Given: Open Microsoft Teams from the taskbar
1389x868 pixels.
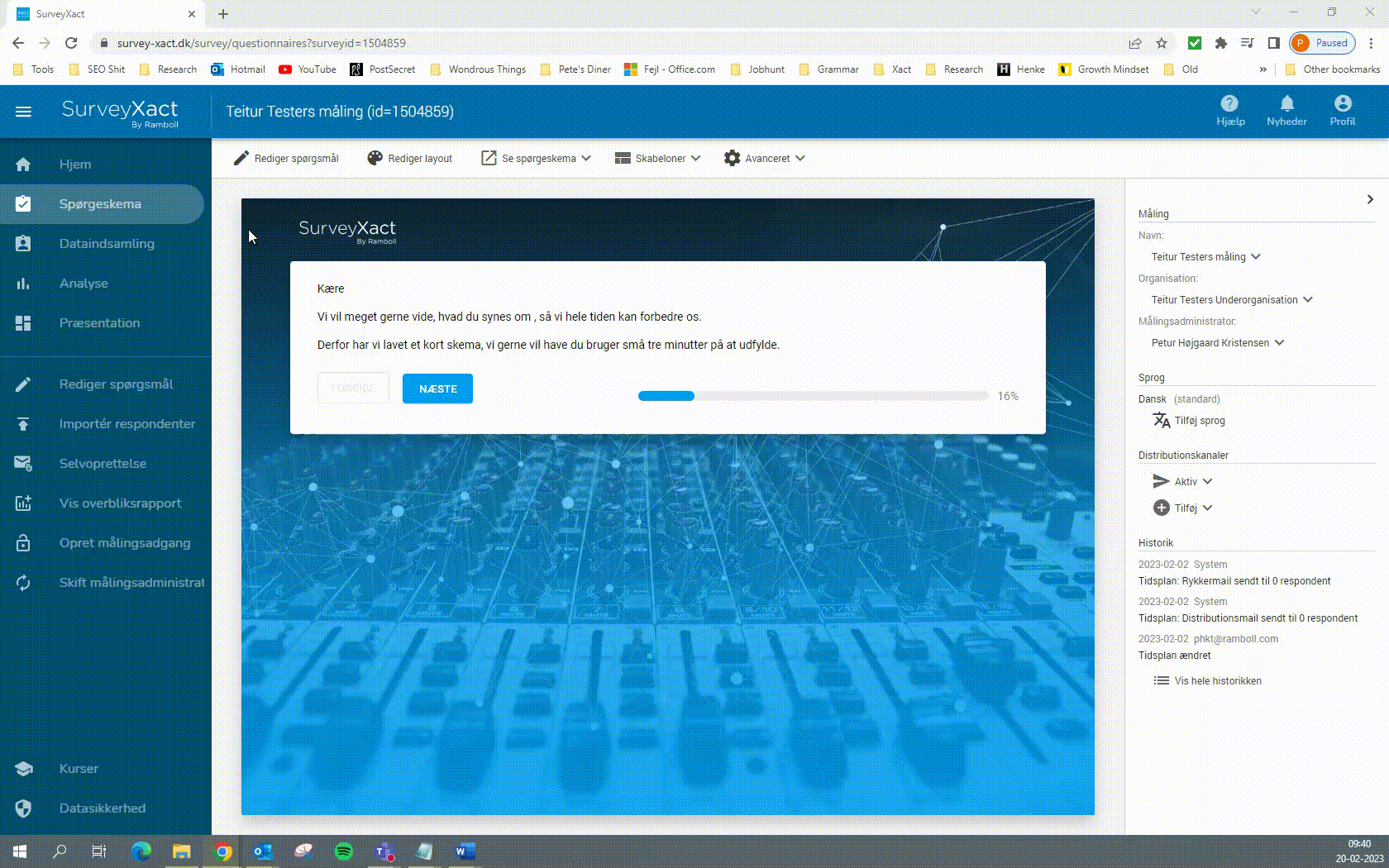Looking at the screenshot, I should [384, 851].
